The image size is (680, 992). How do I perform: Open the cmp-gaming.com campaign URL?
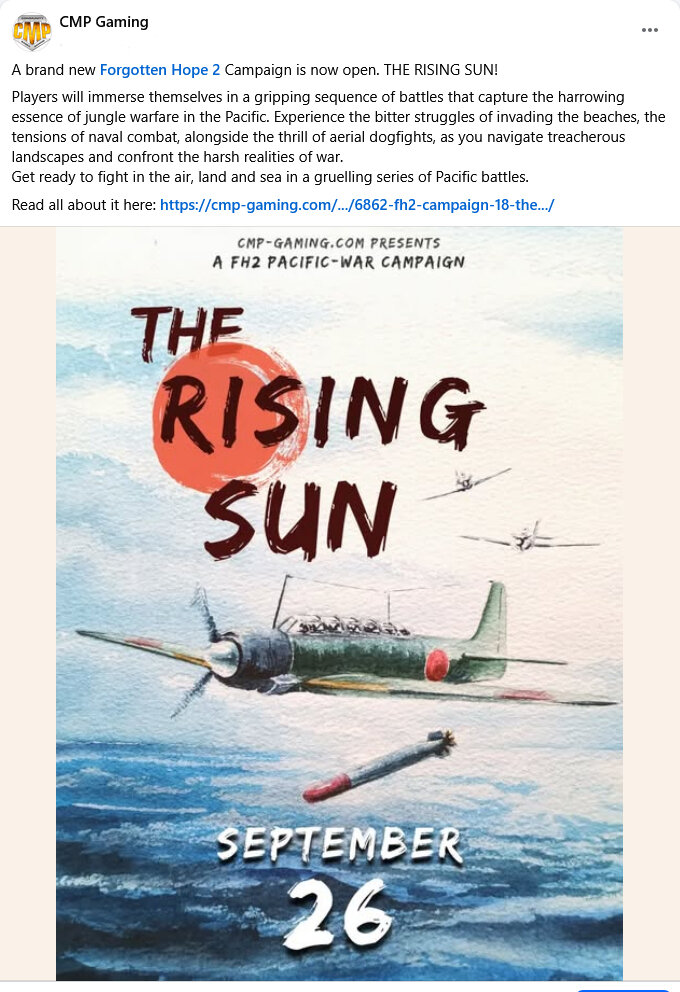pyautogui.click(x=357, y=205)
